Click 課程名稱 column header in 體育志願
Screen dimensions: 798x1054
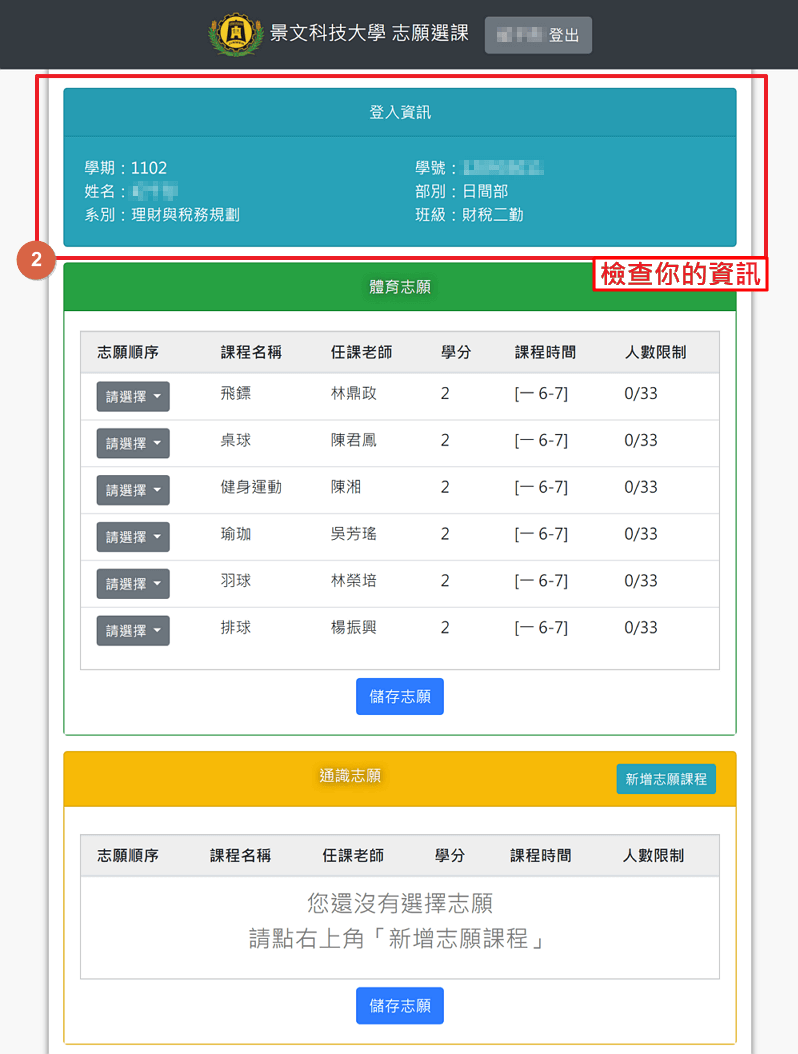point(251,352)
